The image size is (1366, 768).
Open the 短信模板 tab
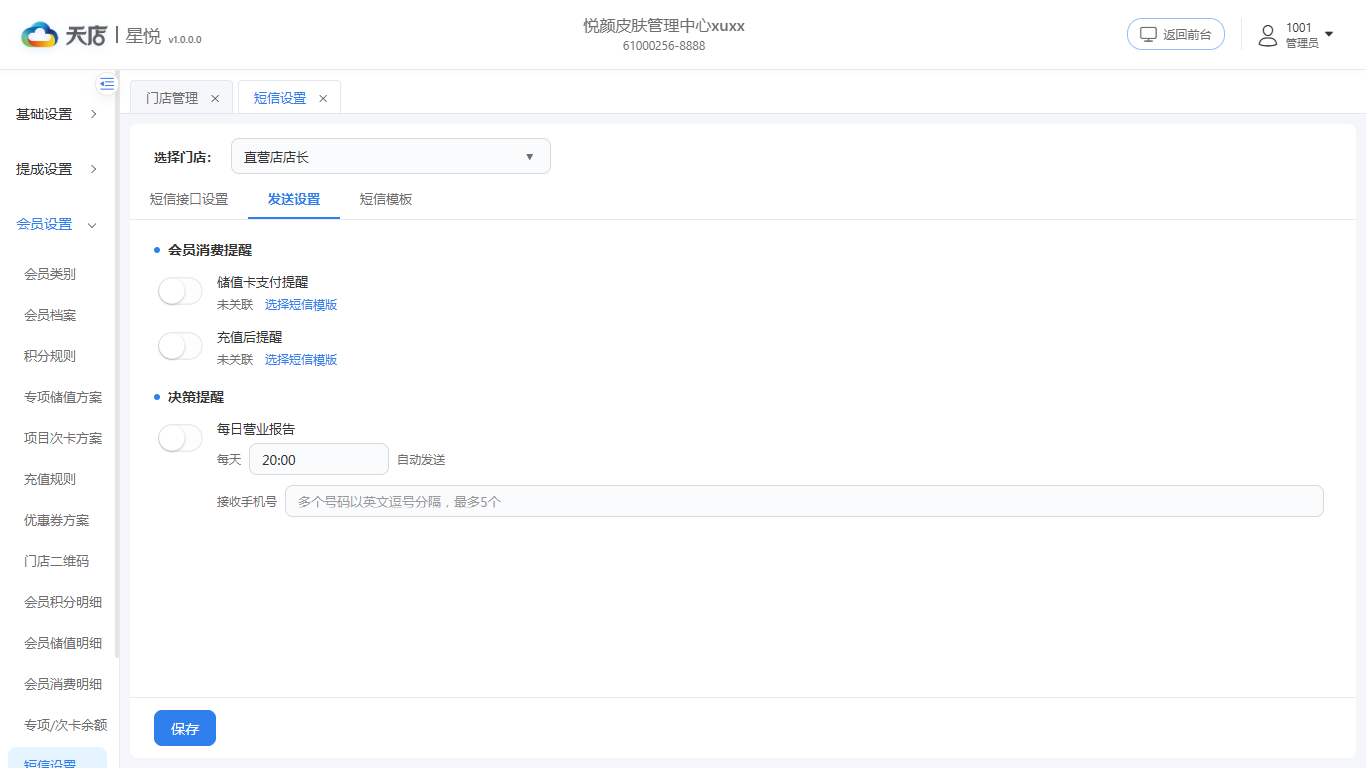pyautogui.click(x=386, y=199)
